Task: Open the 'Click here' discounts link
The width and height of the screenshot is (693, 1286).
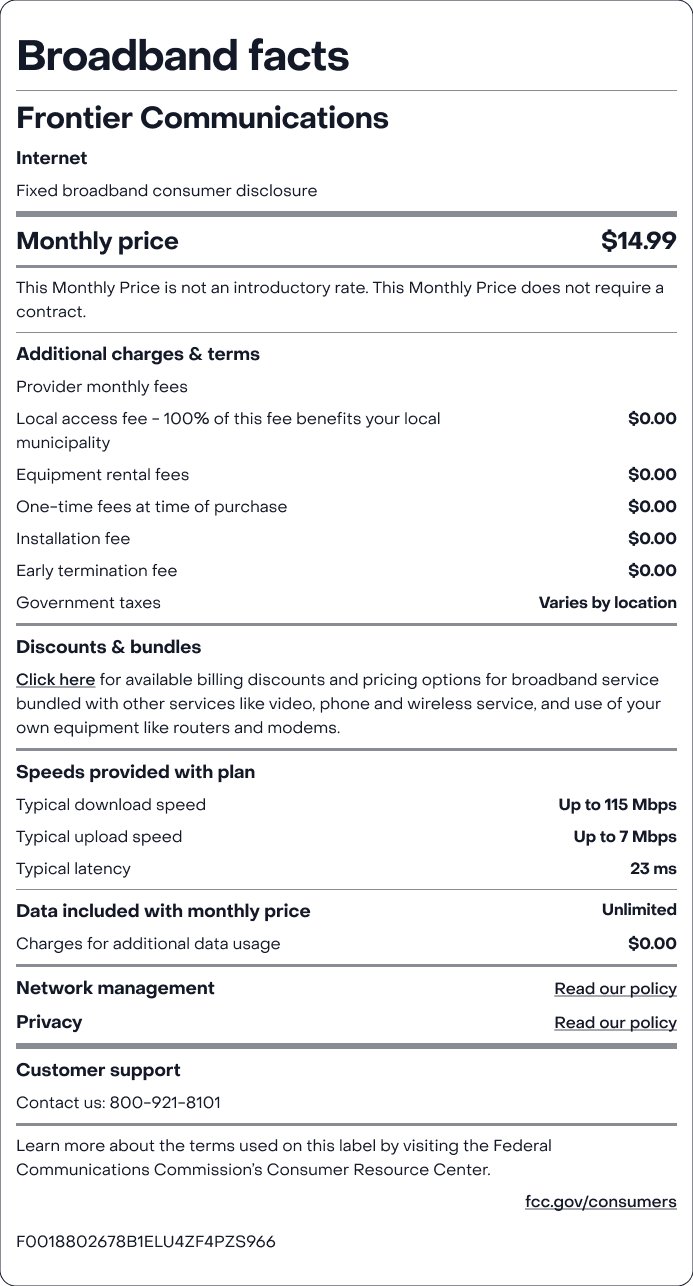Action: 55,680
